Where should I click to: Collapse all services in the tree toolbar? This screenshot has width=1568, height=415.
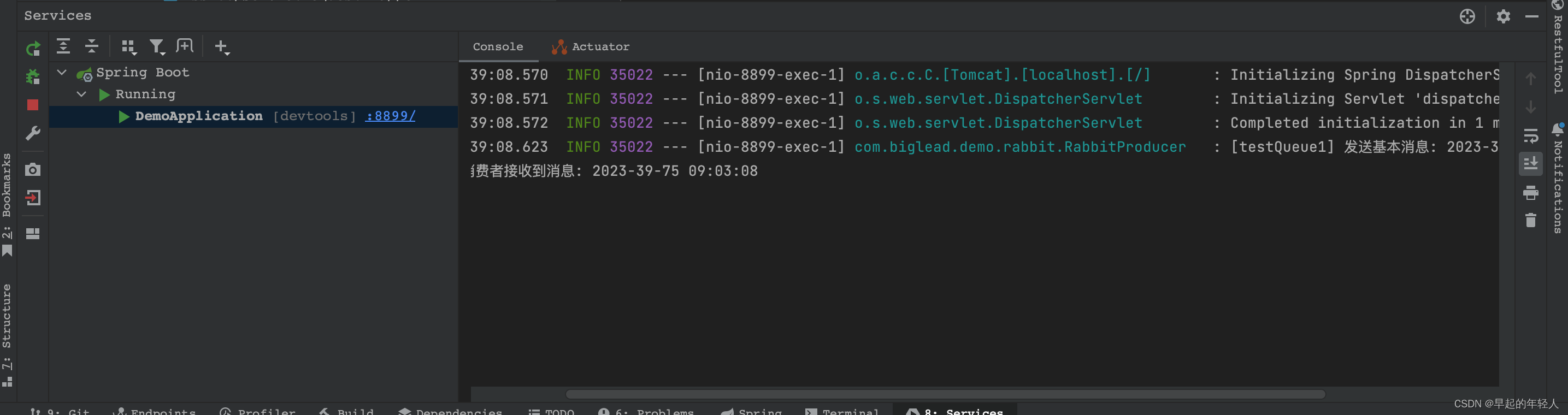click(91, 46)
